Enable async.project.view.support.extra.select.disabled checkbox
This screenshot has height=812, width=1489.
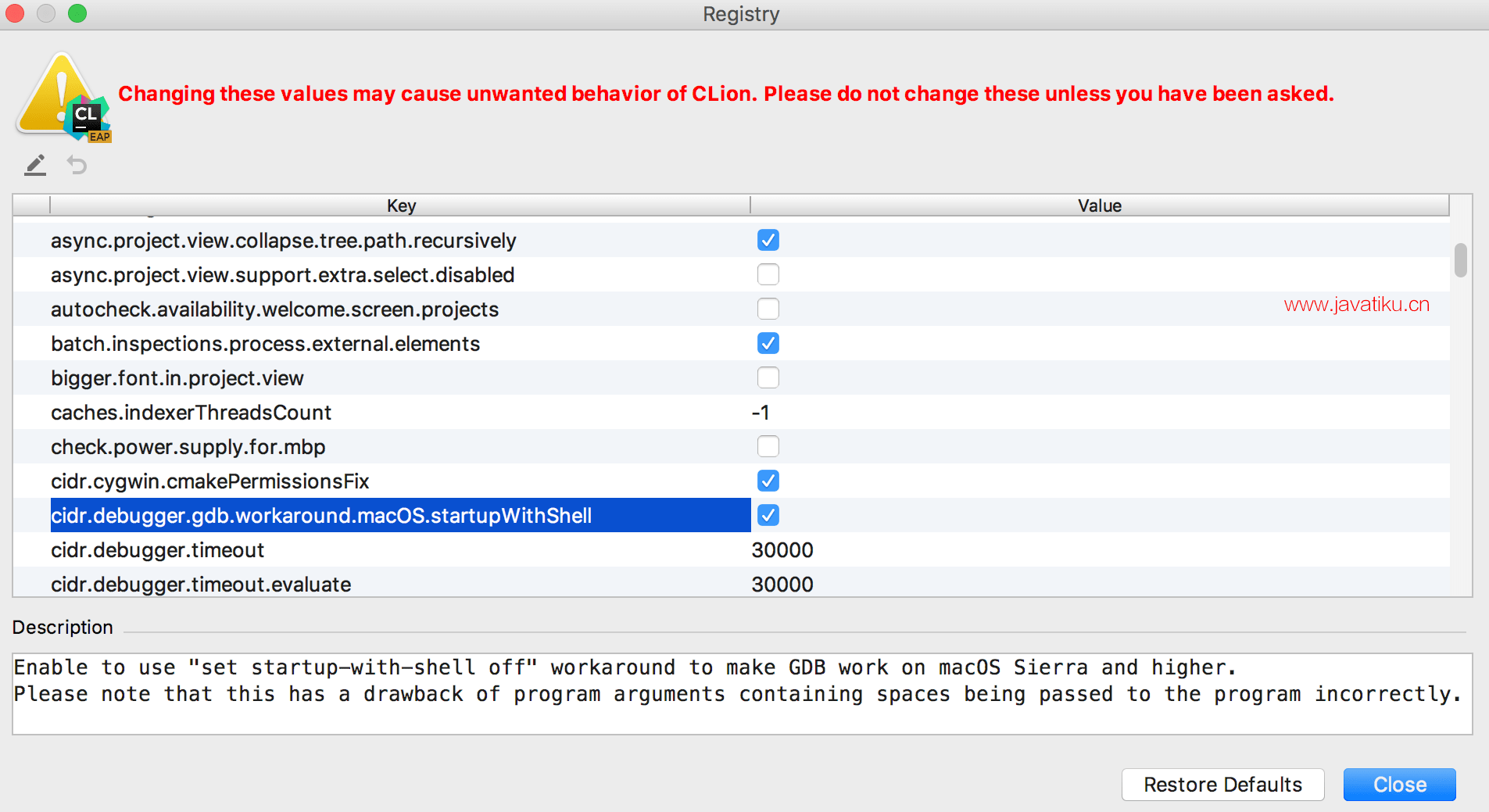point(768,274)
